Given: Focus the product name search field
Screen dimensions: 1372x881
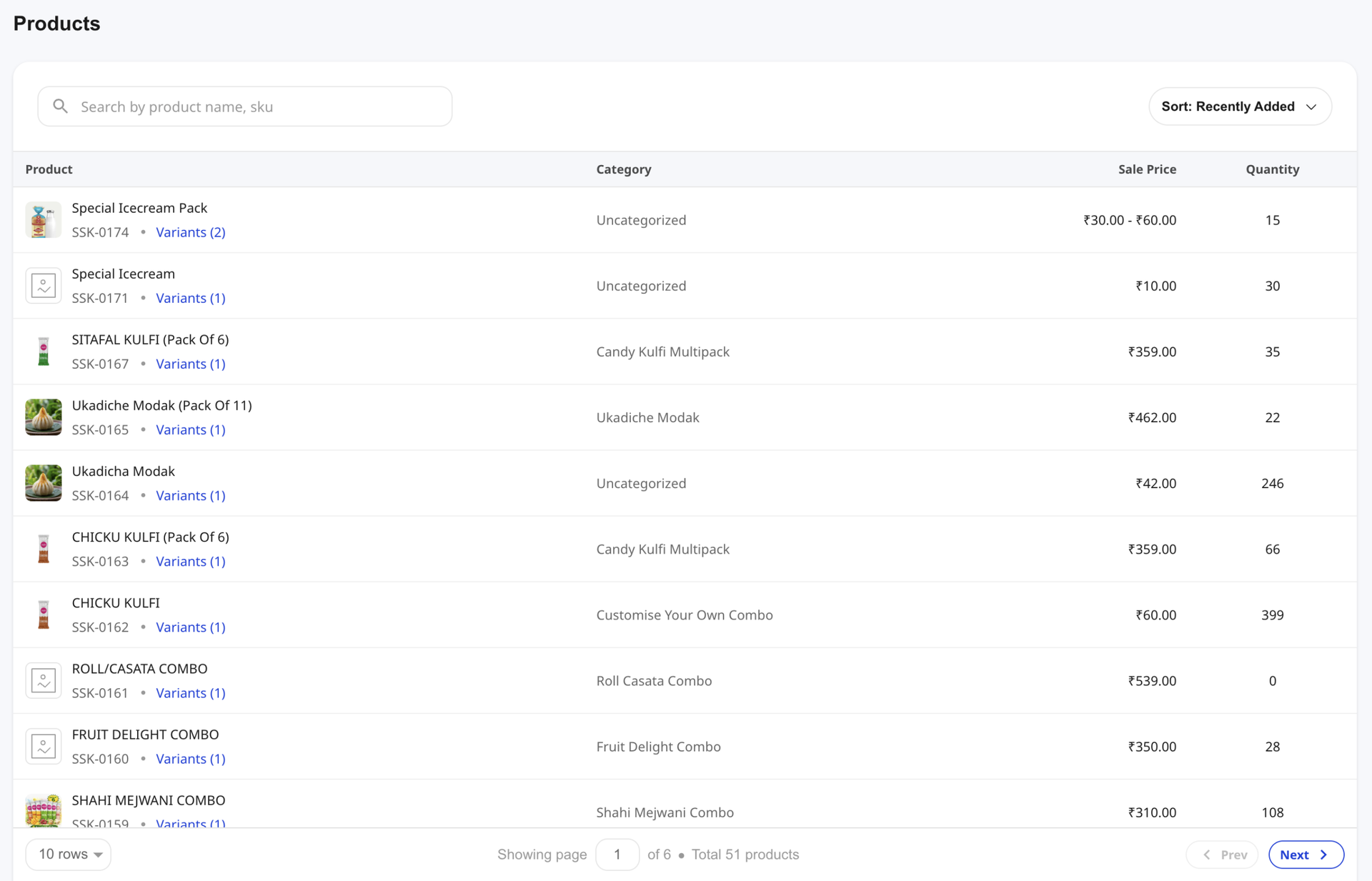Looking at the screenshot, I should pyautogui.click(x=245, y=106).
